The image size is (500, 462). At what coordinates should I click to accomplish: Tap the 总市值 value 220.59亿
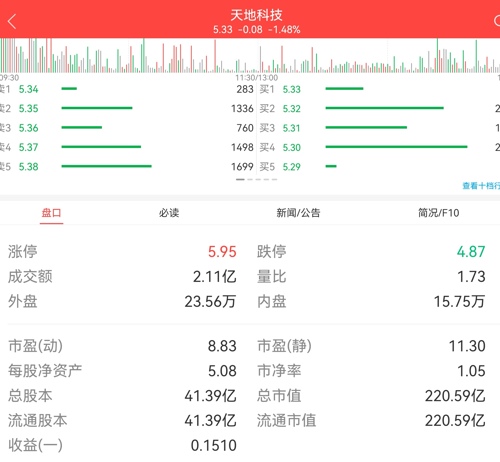(455, 396)
